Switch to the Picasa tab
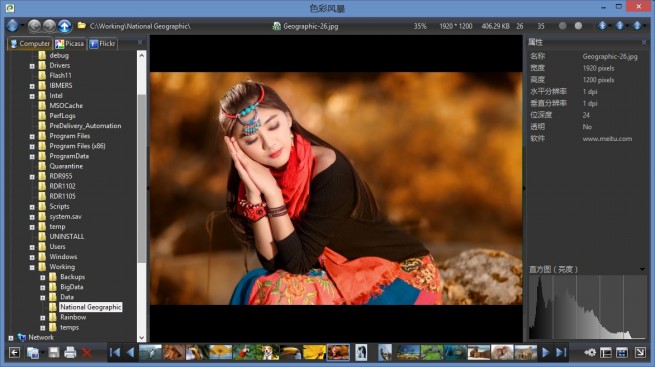Screen dimensions: 655x367 (70, 43)
